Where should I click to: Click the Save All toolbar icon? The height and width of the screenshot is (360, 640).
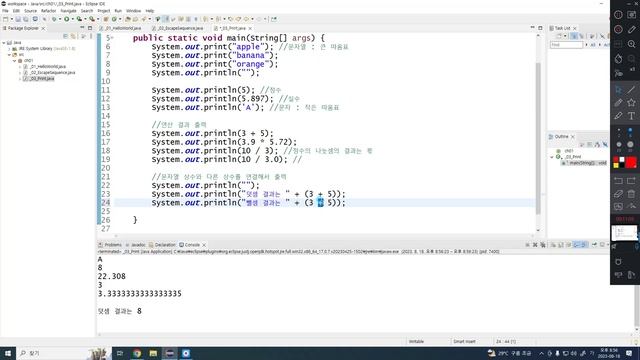coord(25,19)
